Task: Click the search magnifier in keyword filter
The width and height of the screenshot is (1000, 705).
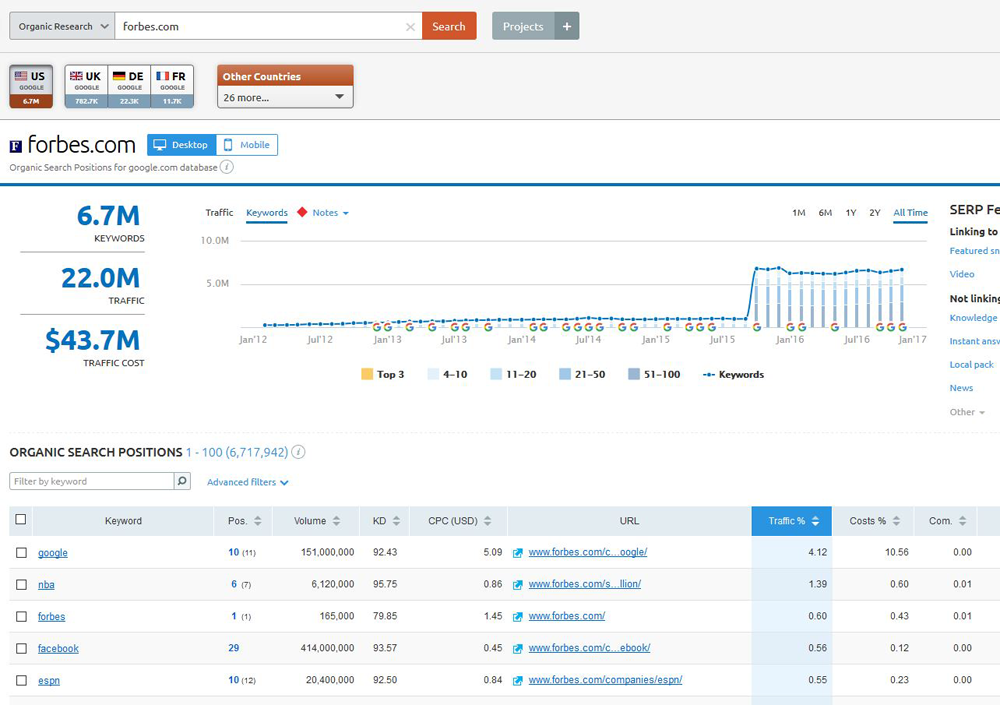Action: 182,481
